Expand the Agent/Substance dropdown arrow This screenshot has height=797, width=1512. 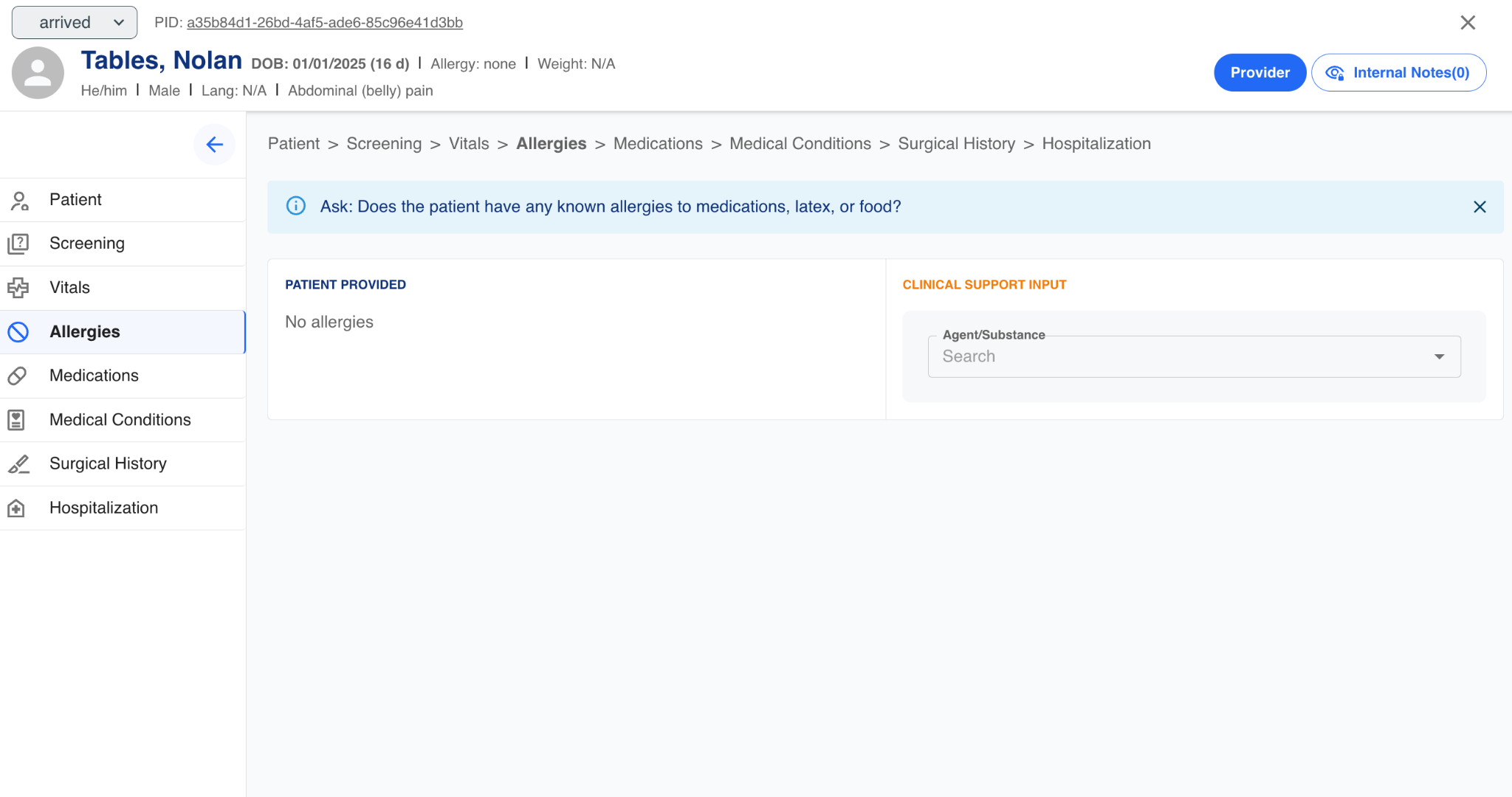(x=1439, y=356)
